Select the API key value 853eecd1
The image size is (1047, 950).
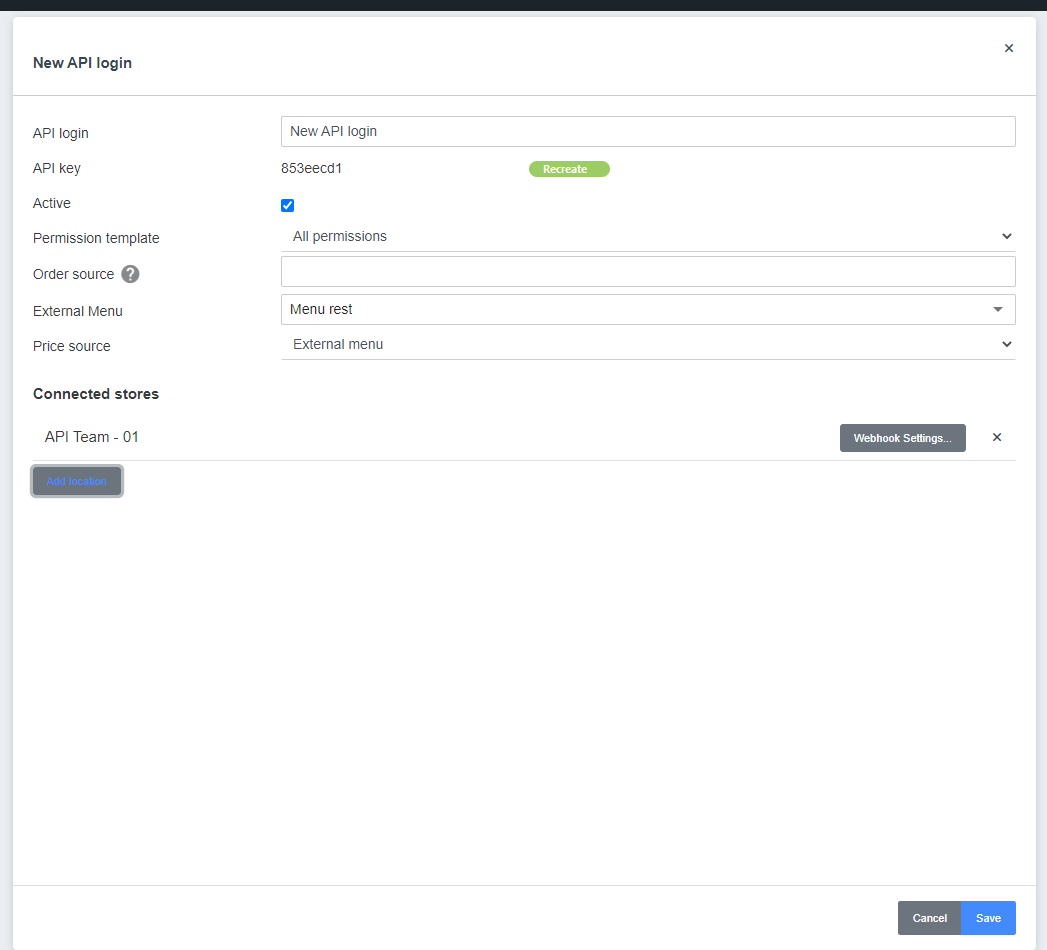tap(312, 169)
